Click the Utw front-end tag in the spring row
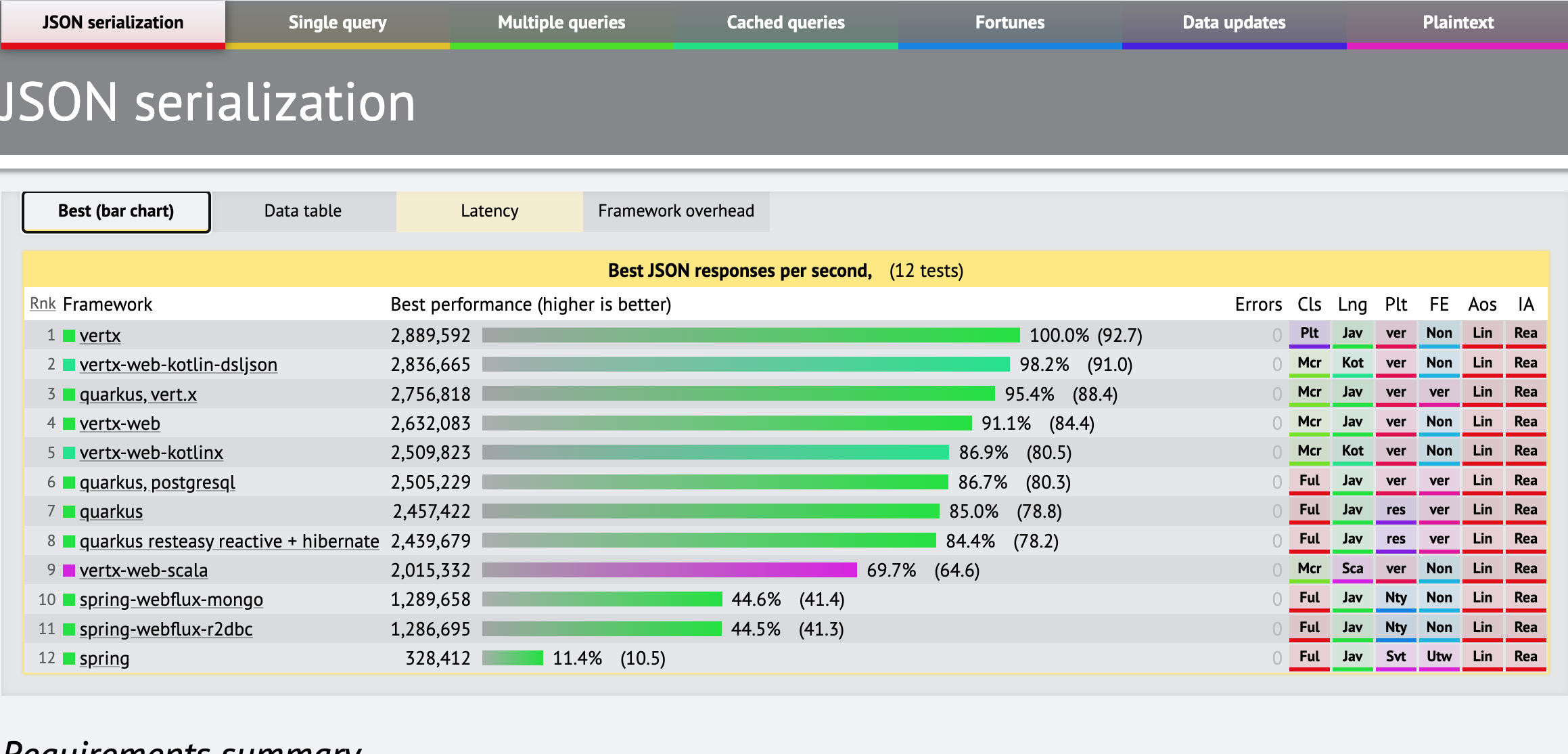 coord(1439,657)
